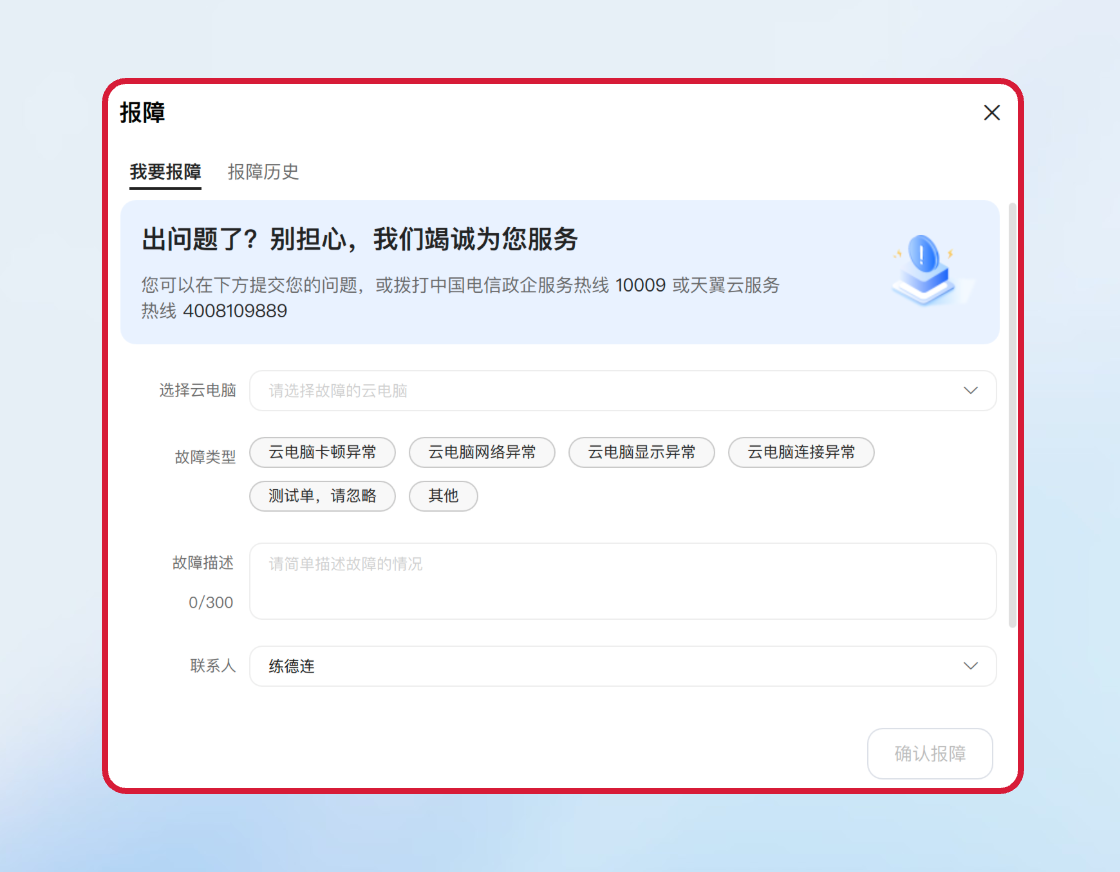Click the chevron arrow in 联系人 field
Screen dimensions: 1120x872
pos(970,666)
